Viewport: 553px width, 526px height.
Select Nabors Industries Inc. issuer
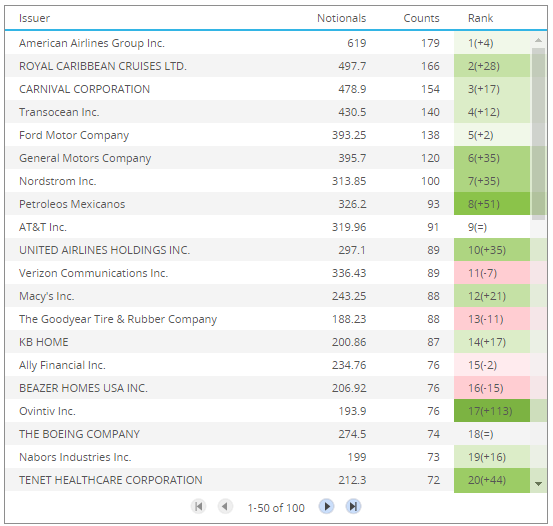(75, 457)
